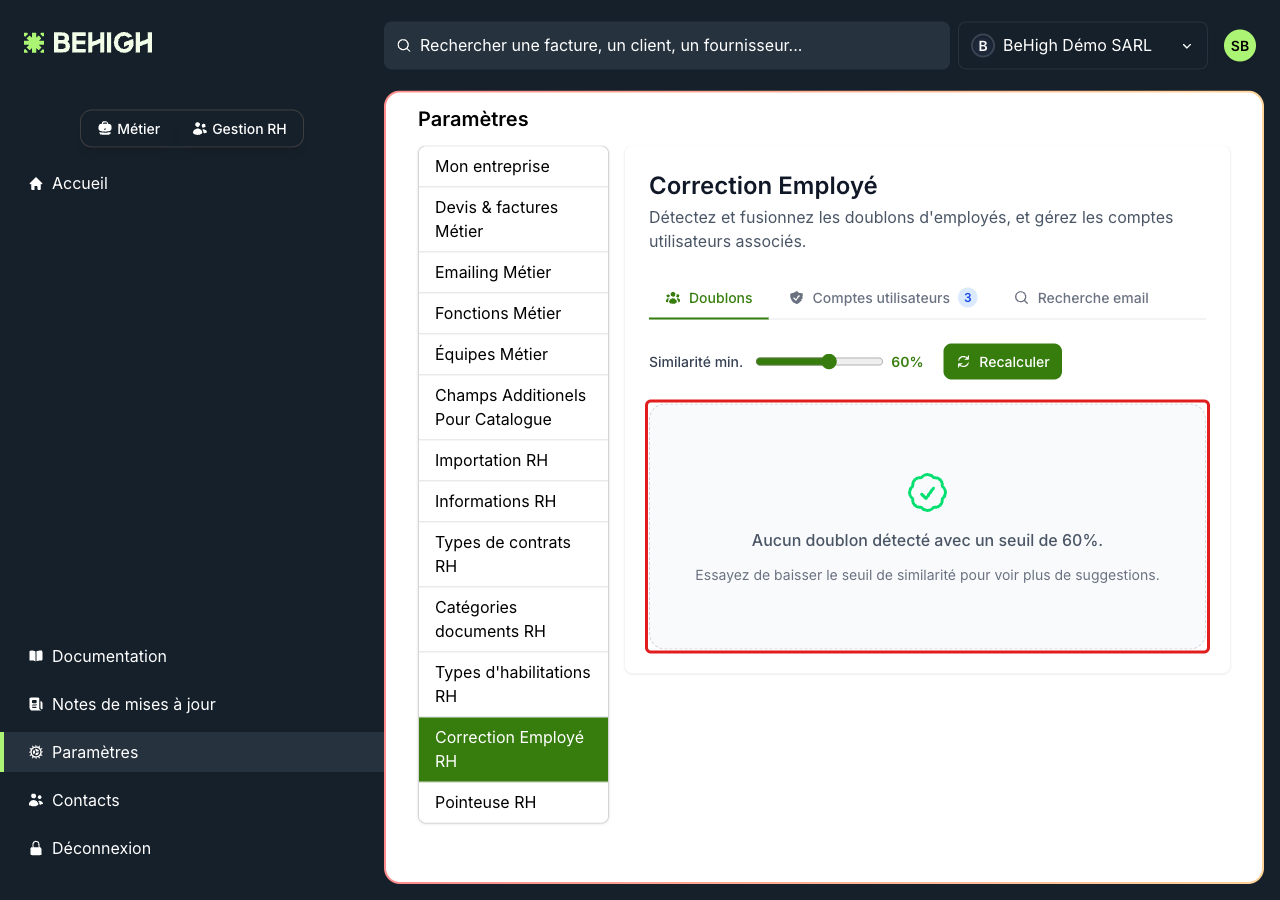
Task: Open the SB user avatar
Action: (1240, 46)
